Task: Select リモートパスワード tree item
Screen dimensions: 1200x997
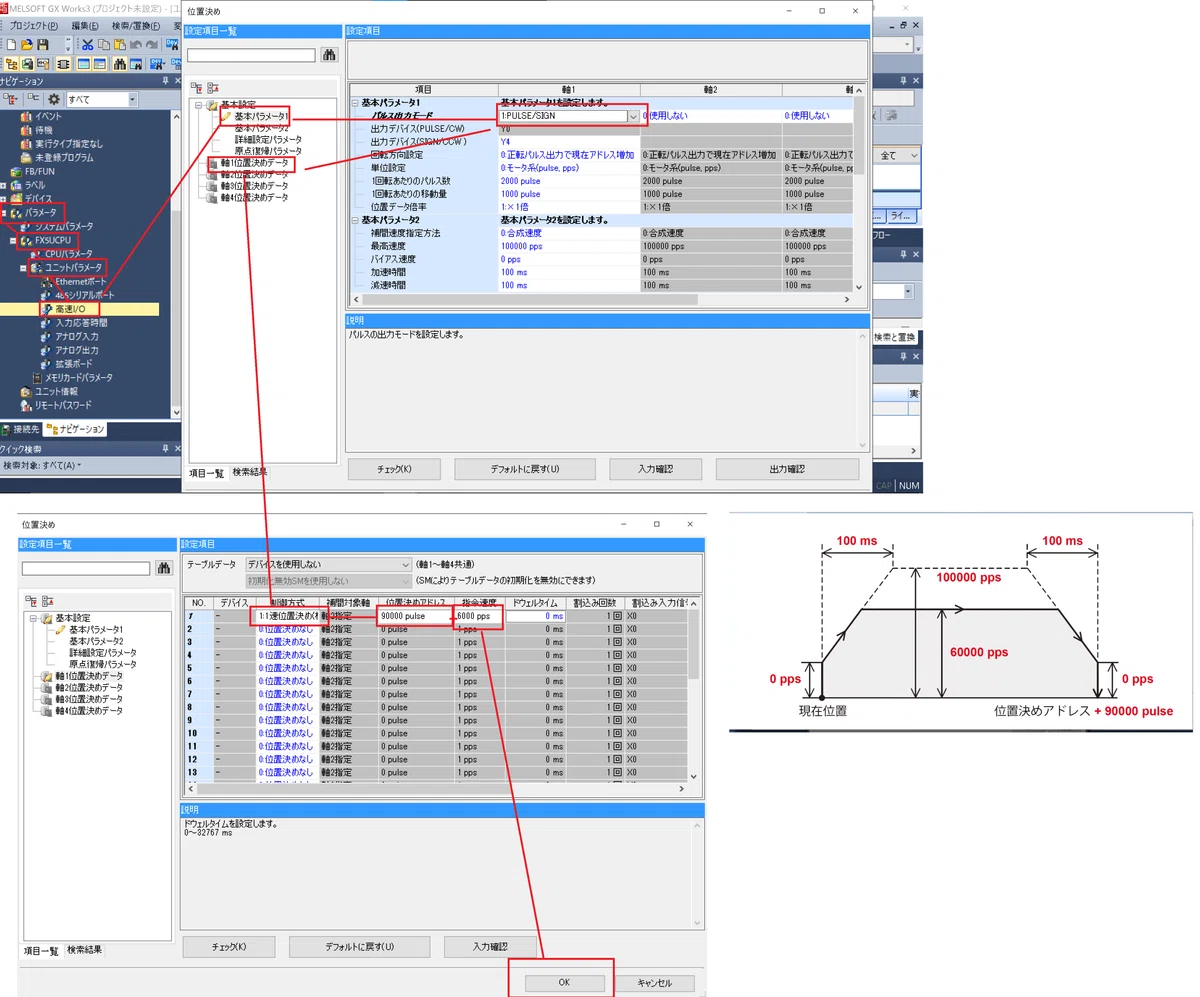Action: point(63,406)
